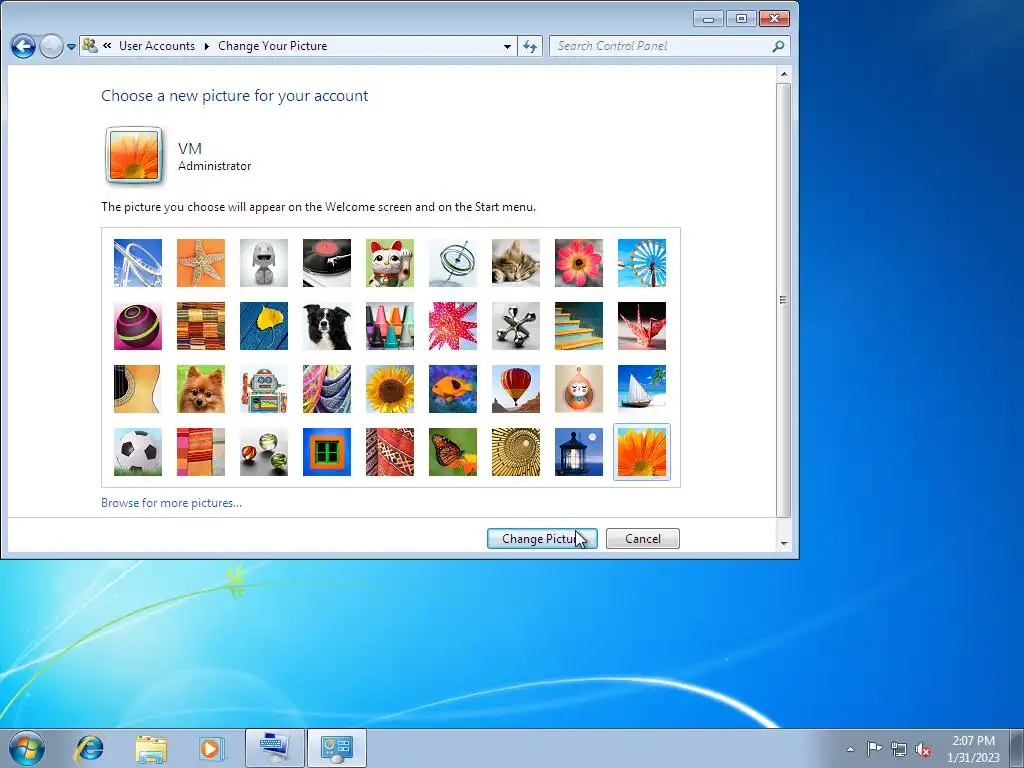
Task: Select the roller coaster account picture
Action: pyautogui.click(x=138, y=263)
